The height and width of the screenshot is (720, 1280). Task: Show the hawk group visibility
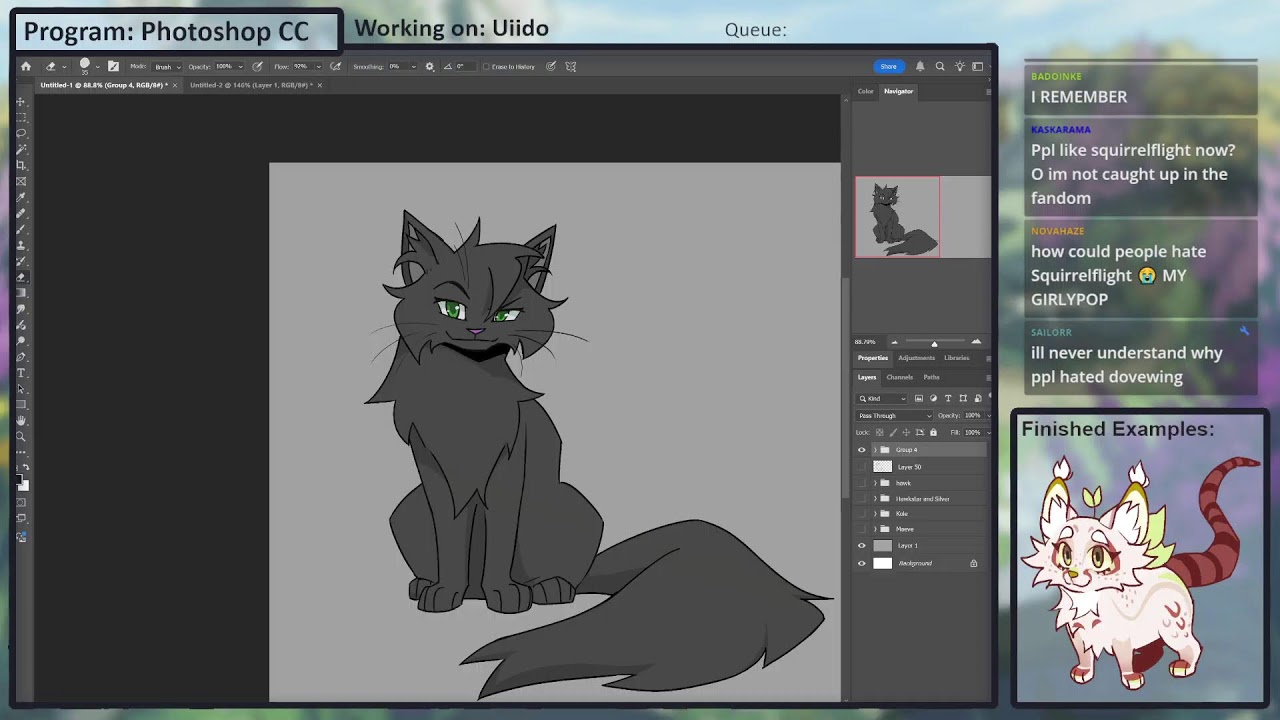pyautogui.click(x=862, y=483)
